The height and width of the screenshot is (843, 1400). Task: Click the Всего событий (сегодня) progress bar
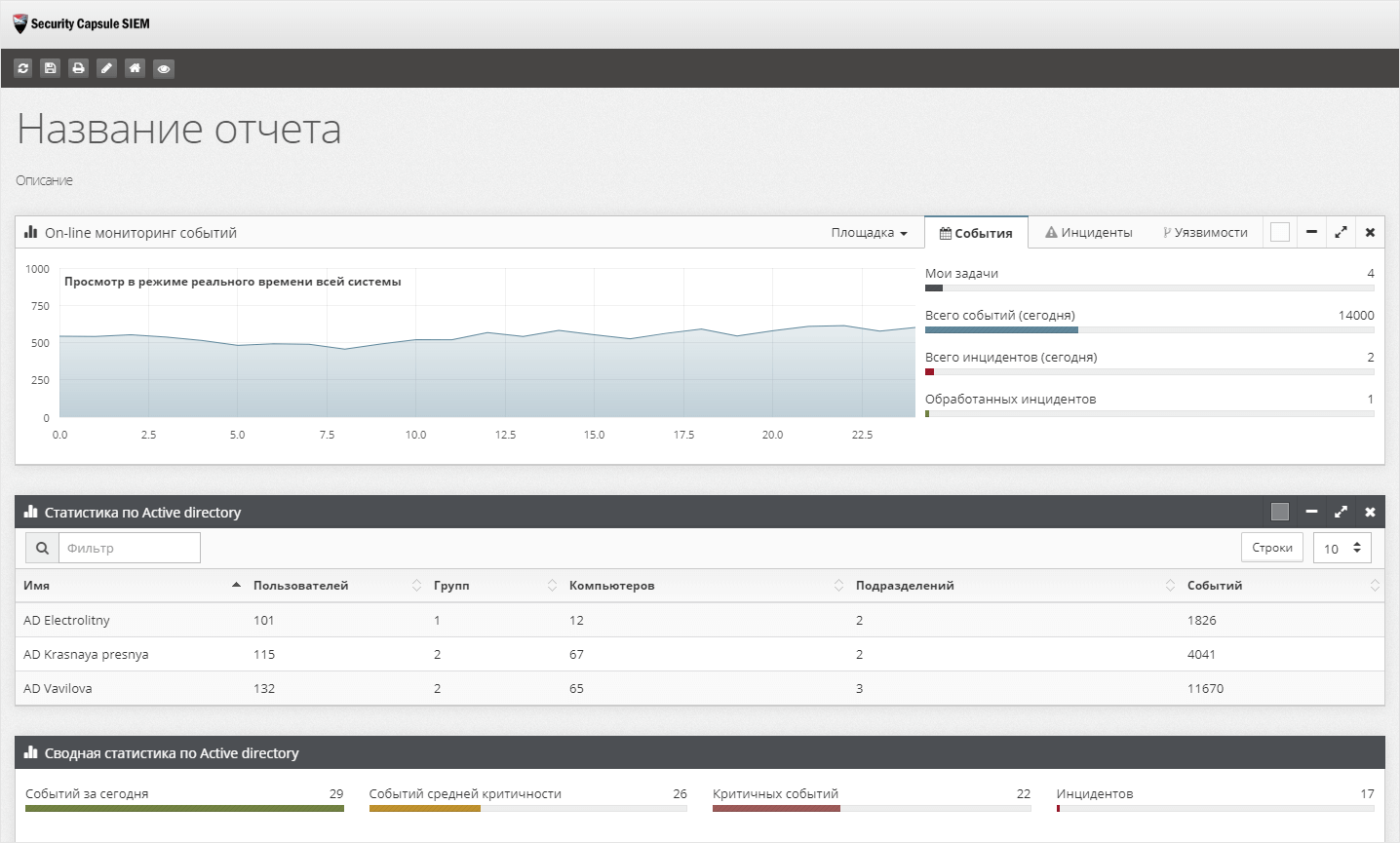click(x=1149, y=329)
